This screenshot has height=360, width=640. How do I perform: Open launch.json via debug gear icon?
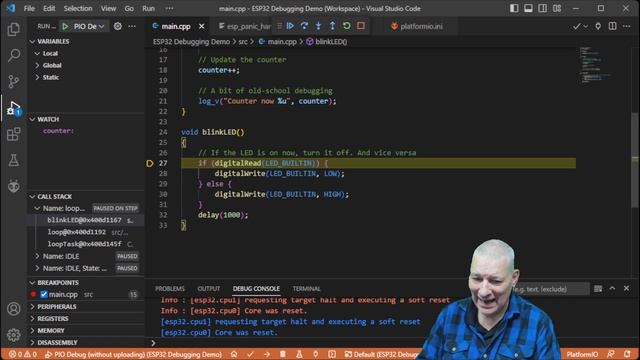(x=118, y=26)
